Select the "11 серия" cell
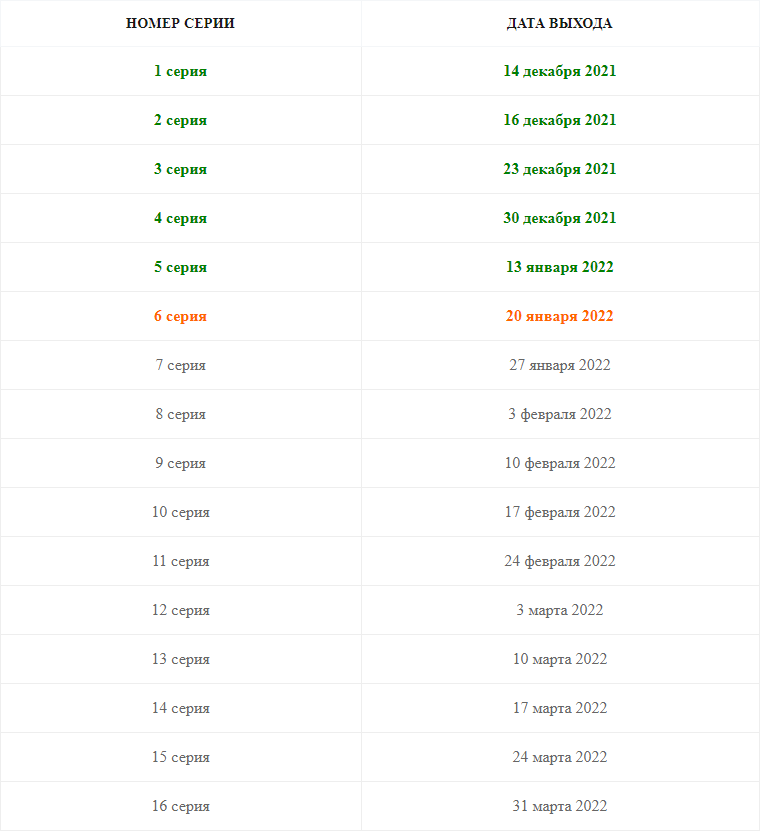This screenshot has width=760, height=831. click(181, 561)
